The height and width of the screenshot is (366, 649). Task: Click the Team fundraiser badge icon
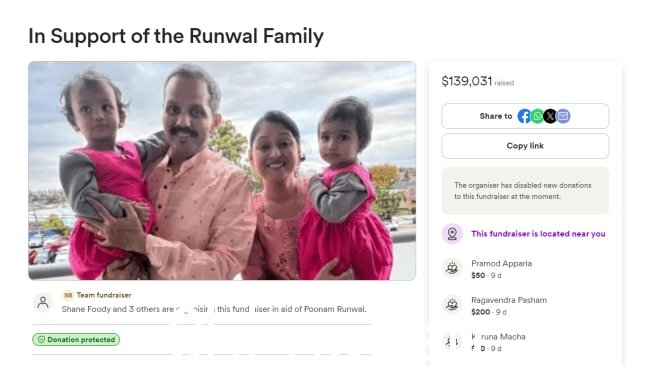[x=68, y=295]
